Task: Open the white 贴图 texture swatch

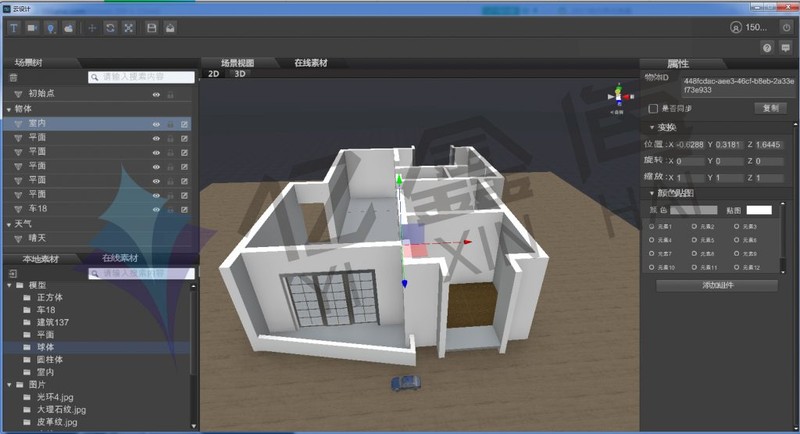Action: [x=759, y=210]
